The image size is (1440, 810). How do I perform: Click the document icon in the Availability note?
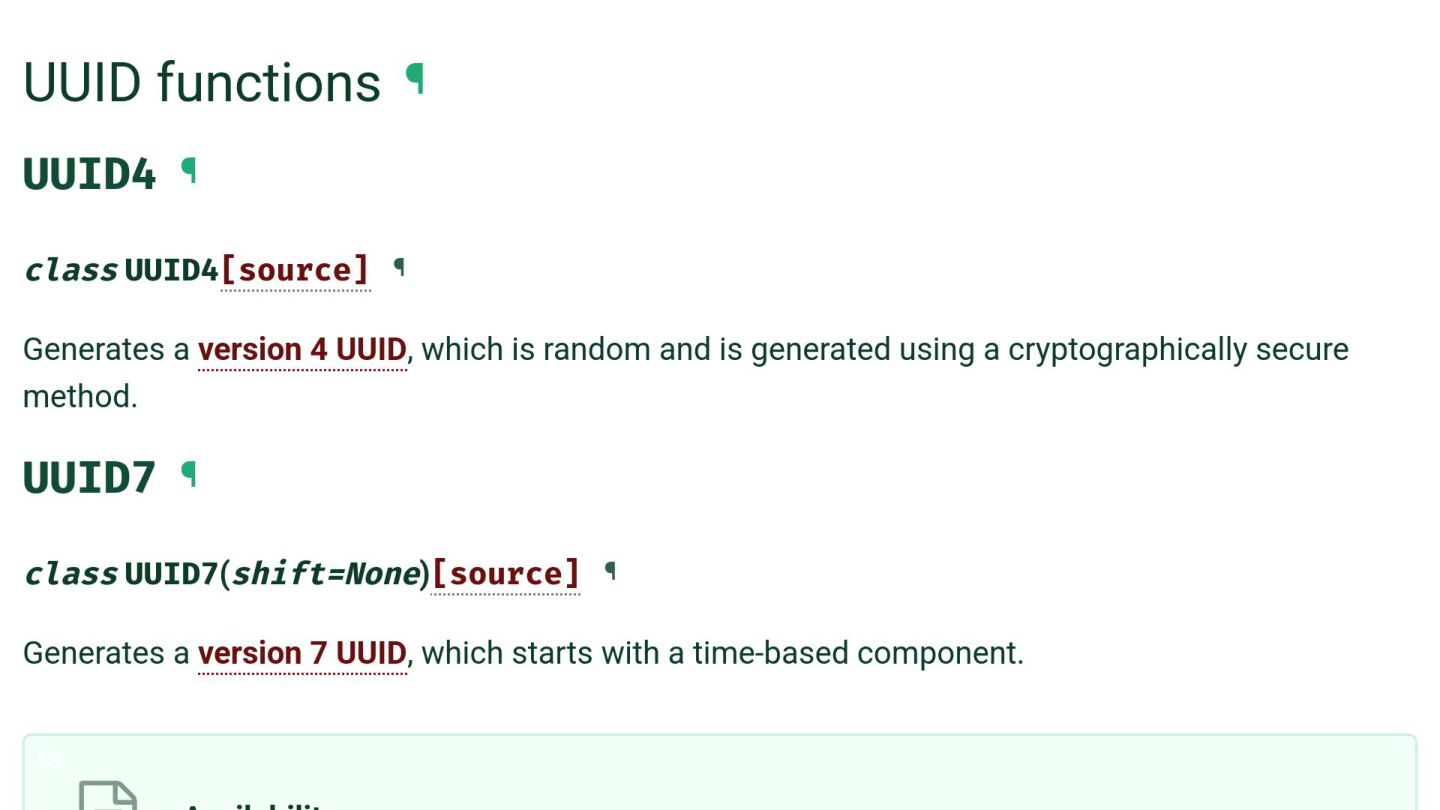(x=108, y=797)
